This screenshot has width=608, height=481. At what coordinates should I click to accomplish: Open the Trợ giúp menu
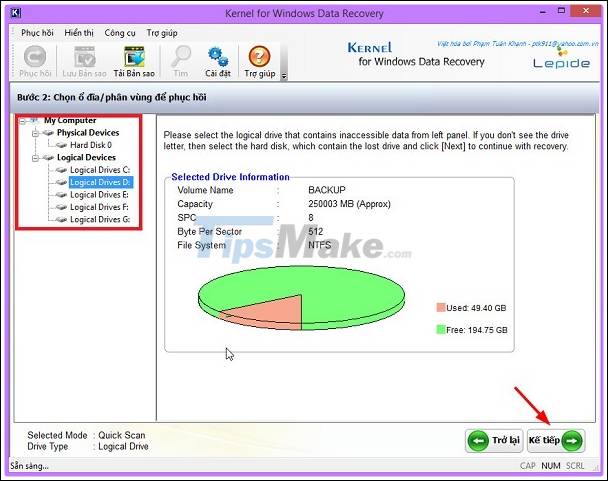click(x=162, y=33)
